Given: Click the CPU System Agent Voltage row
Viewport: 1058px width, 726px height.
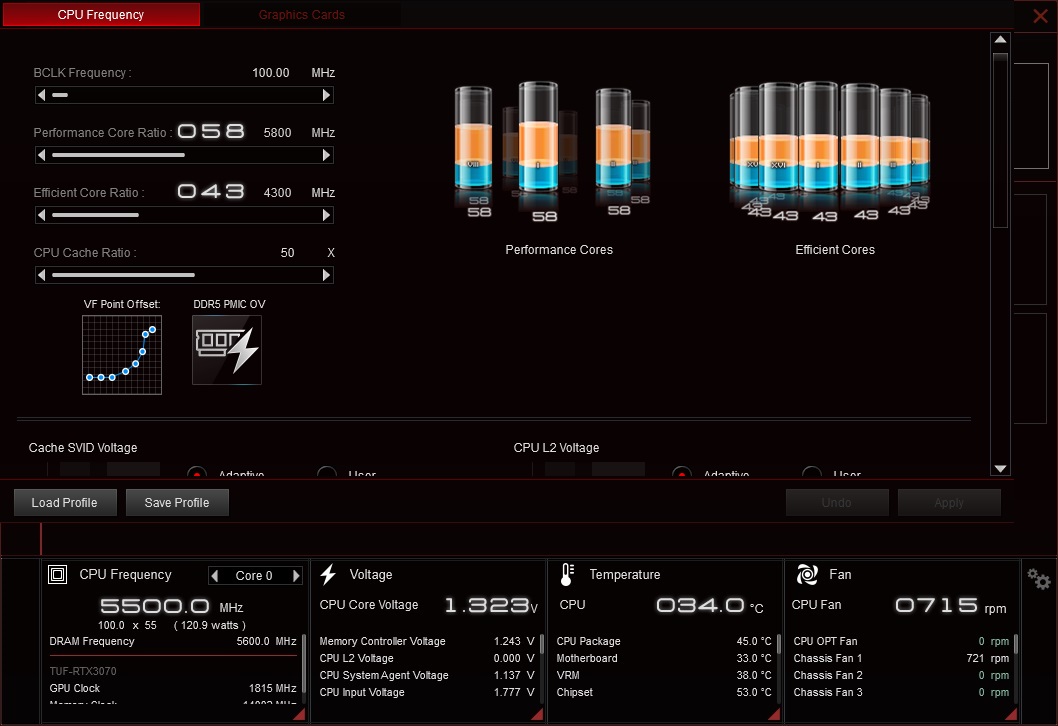Looking at the screenshot, I should point(427,675).
